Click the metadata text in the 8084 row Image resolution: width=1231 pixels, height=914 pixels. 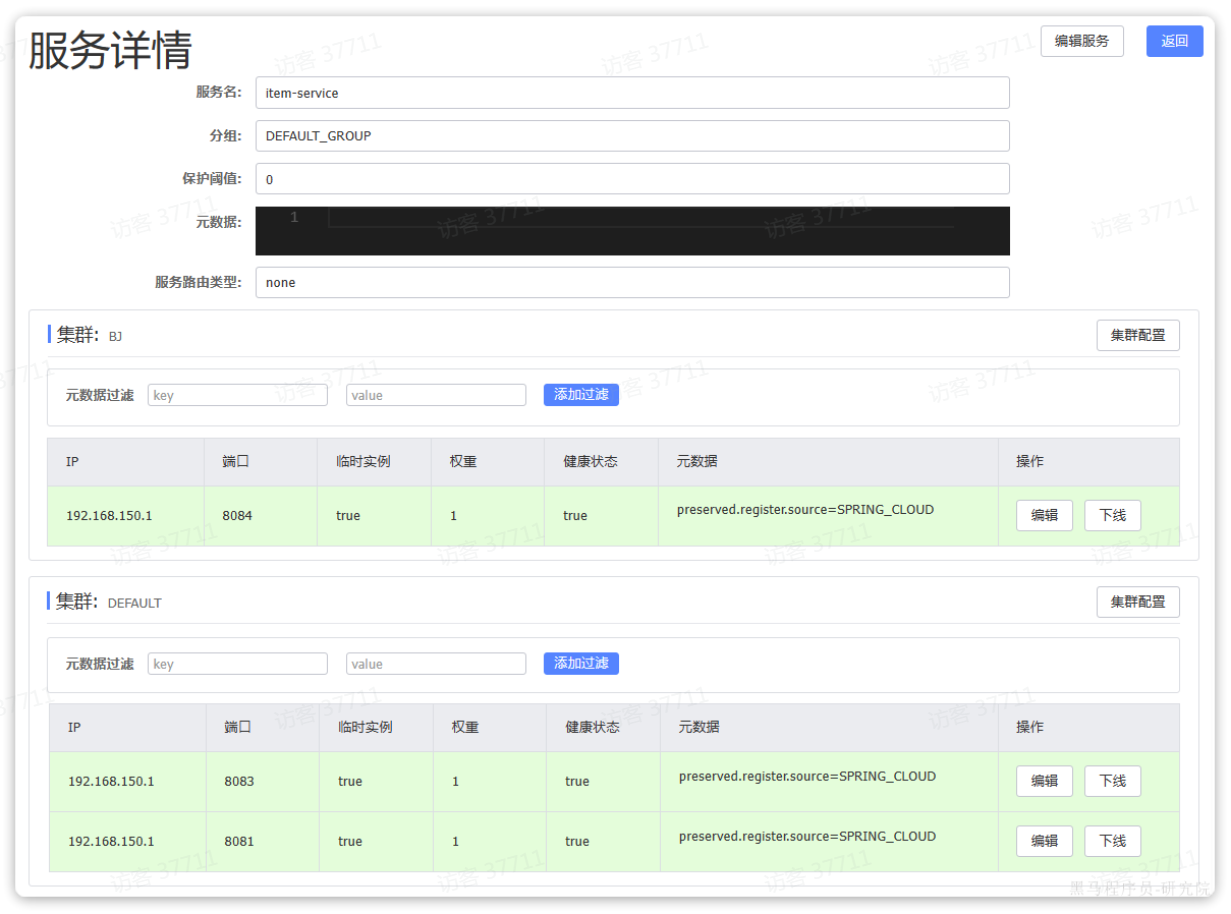point(805,510)
